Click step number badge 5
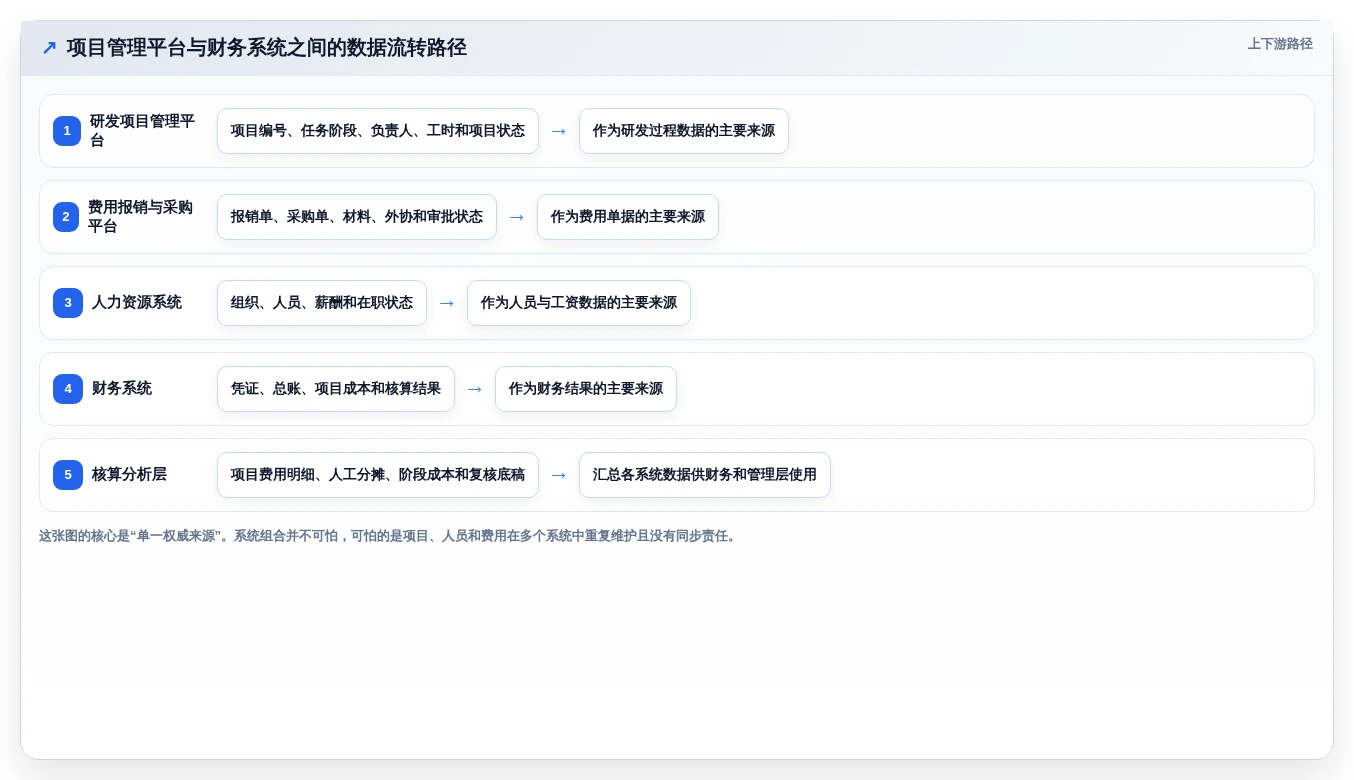Image resolution: width=1354 pixels, height=780 pixels. tap(67, 475)
